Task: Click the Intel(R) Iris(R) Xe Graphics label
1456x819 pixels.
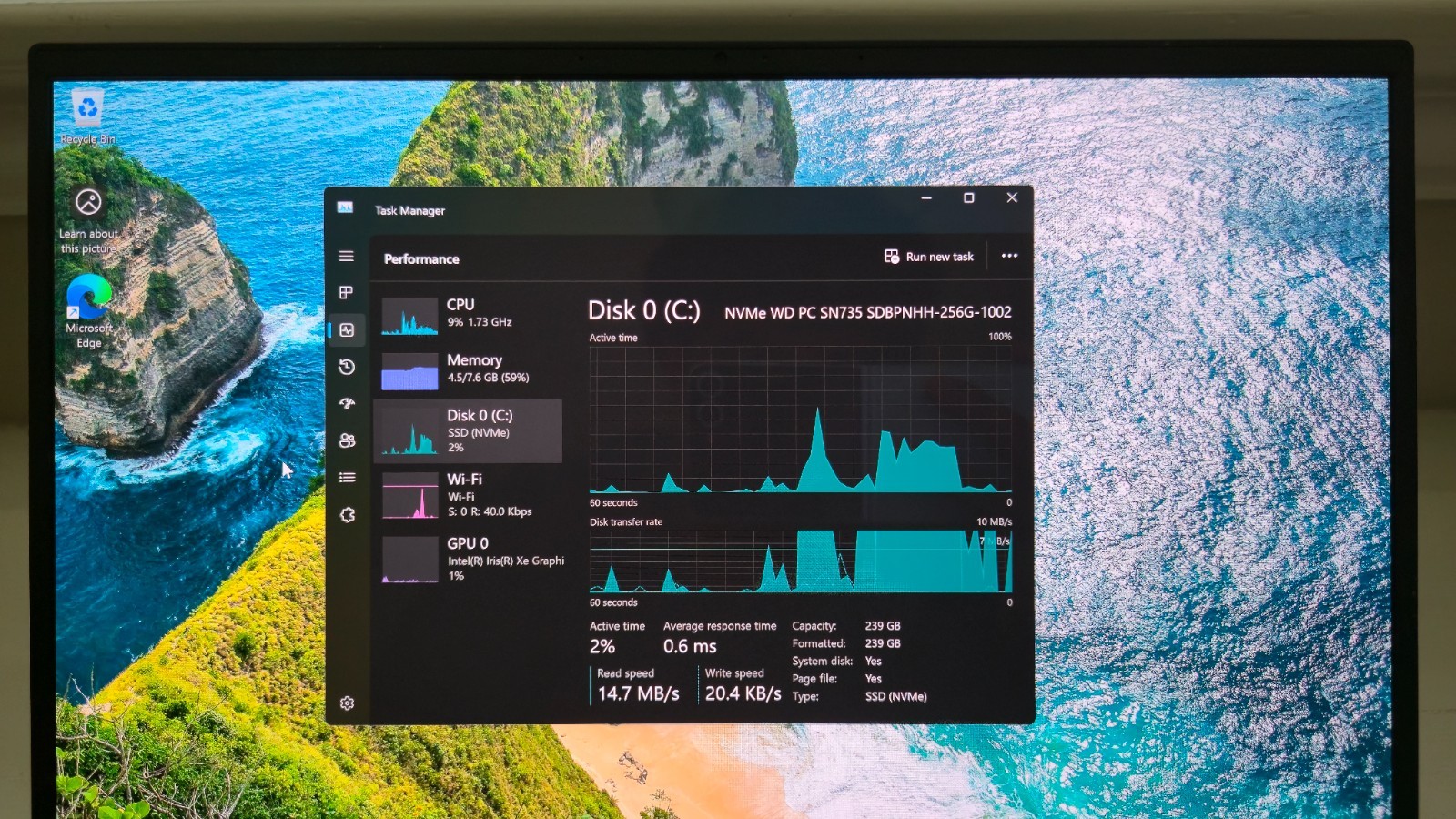Action: pyautogui.click(x=506, y=561)
